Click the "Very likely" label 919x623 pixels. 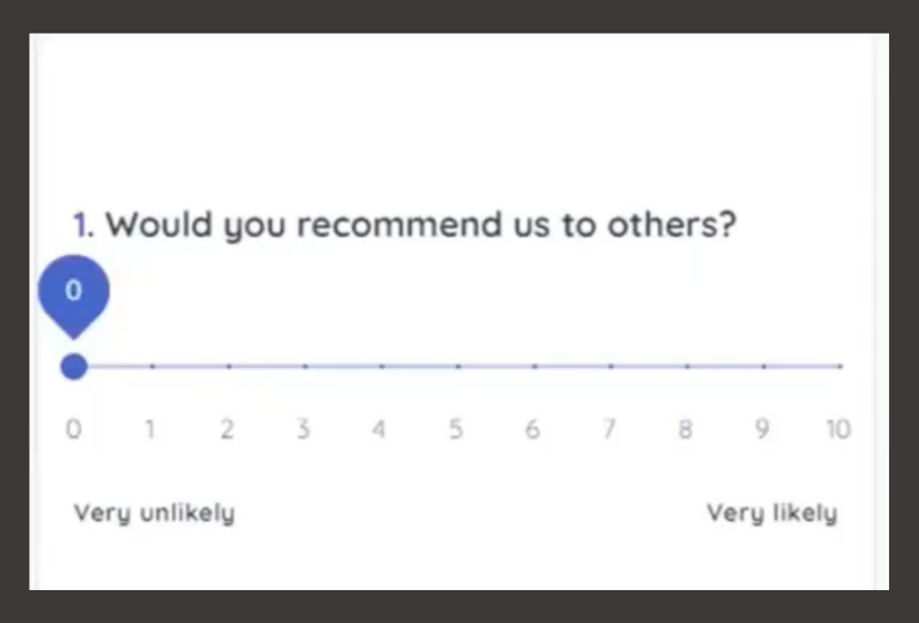point(772,514)
